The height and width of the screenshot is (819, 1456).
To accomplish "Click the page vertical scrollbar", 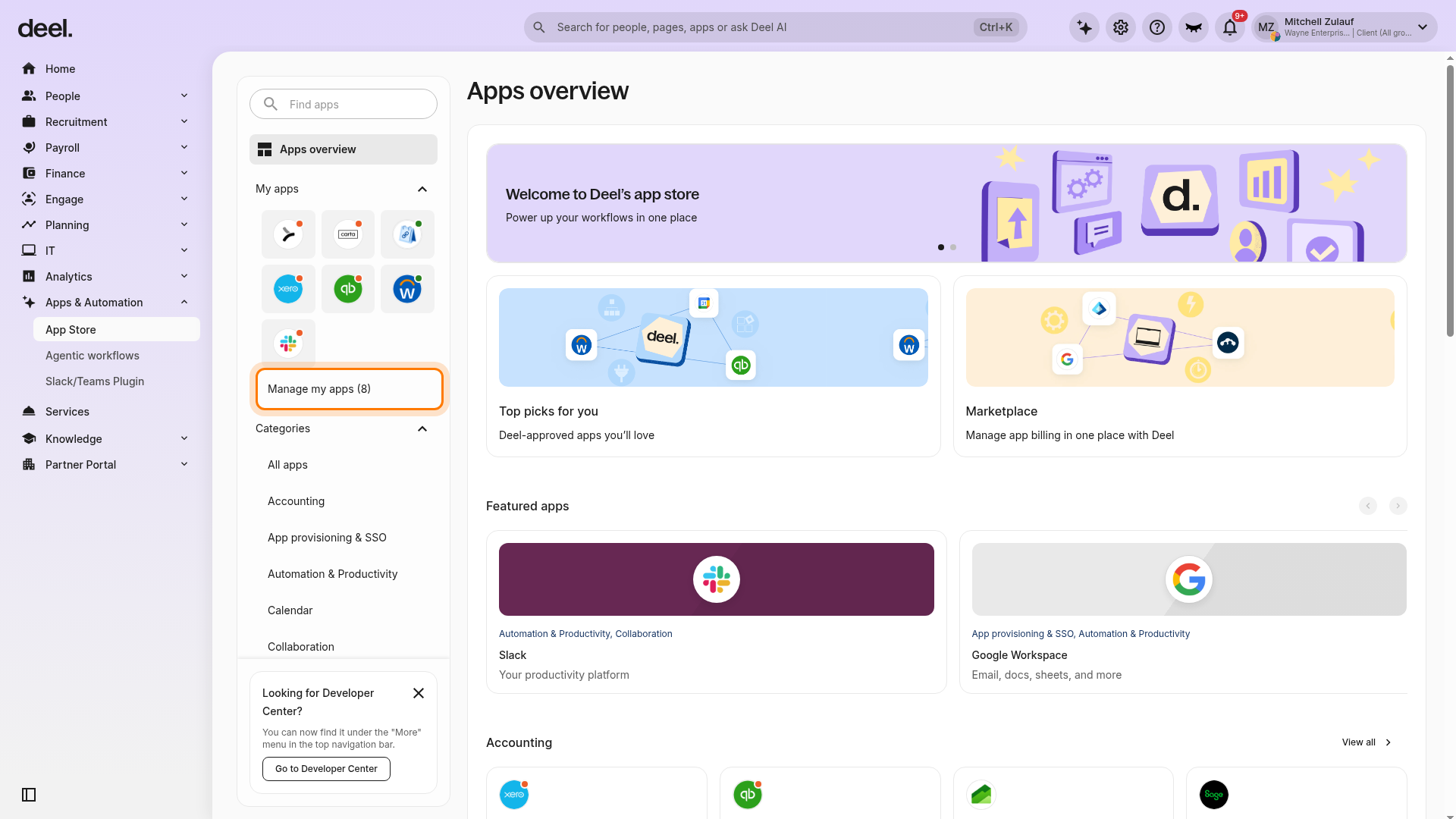I will [1450, 201].
